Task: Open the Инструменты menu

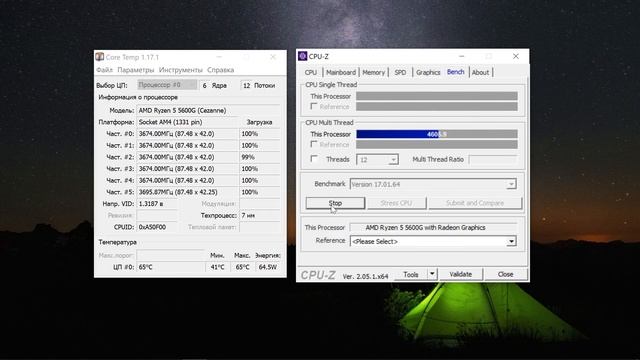Action: pos(180,70)
